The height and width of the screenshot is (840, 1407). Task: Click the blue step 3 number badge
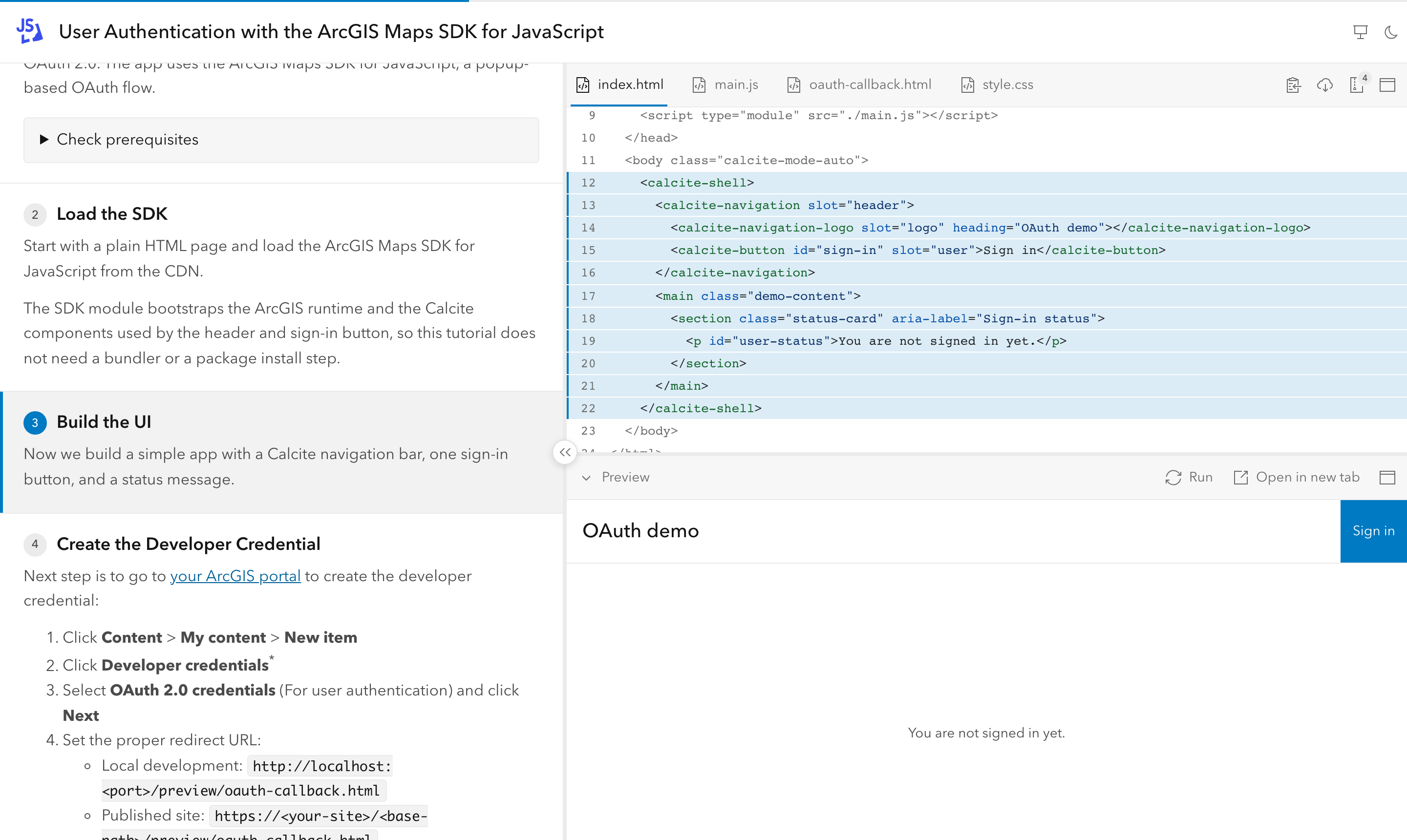point(35,422)
